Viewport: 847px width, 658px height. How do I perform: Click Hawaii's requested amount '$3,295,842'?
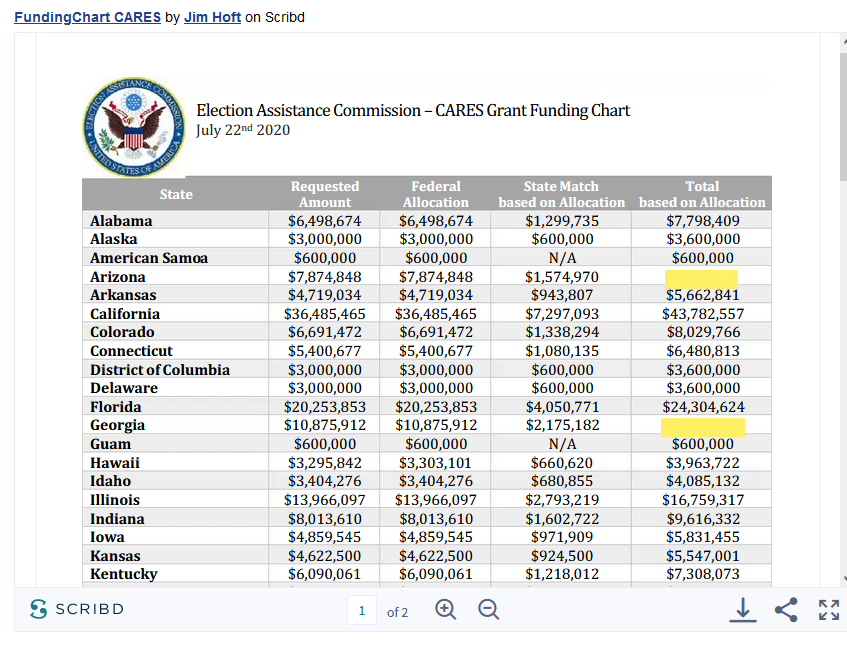point(325,463)
